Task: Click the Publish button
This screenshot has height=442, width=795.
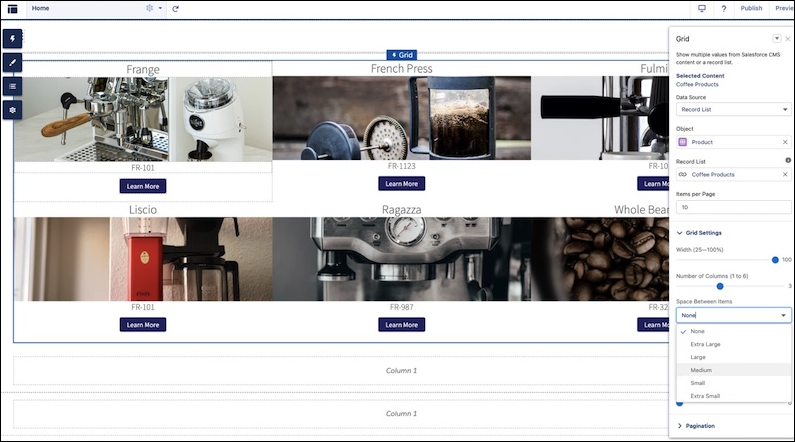Action: (751, 8)
